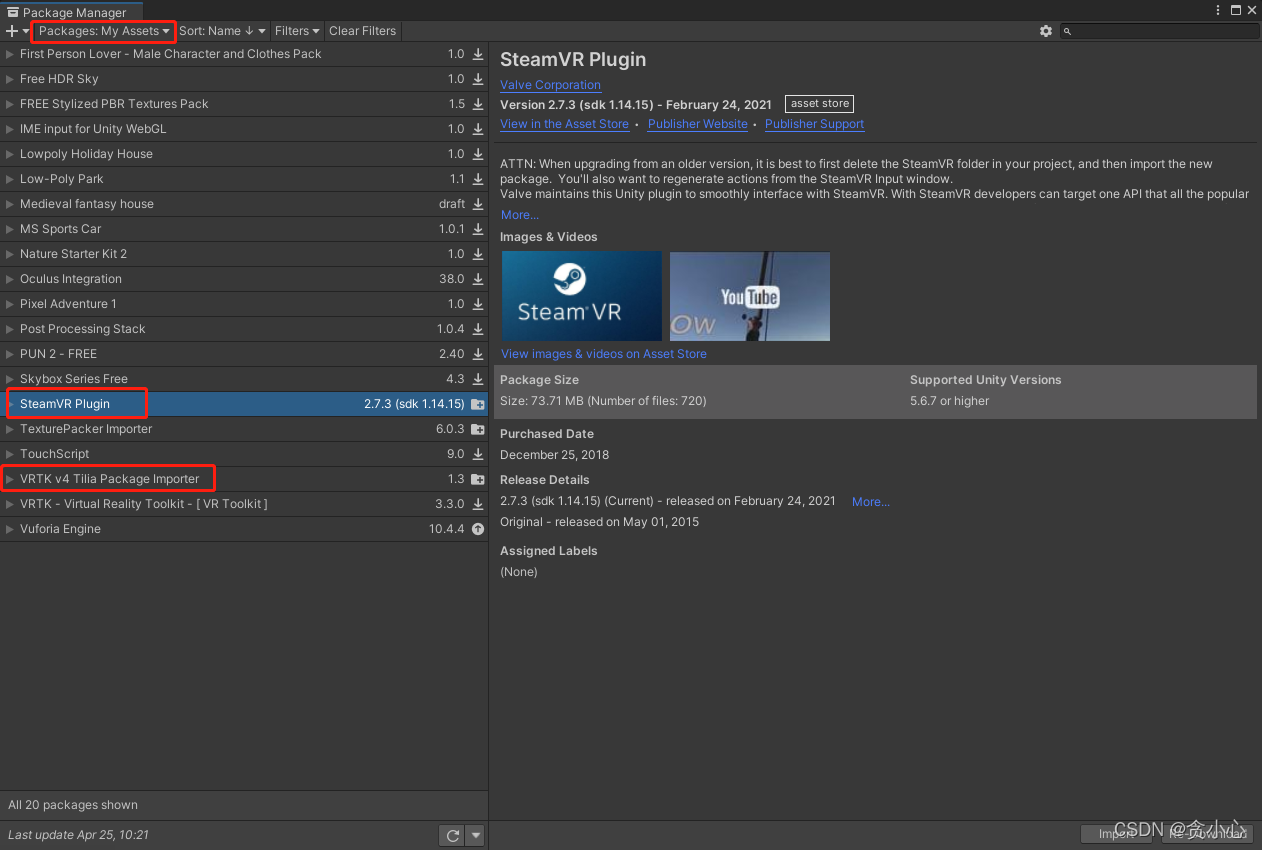Click View images & videos on Asset Store
The height and width of the screenshot is (850, 1262).
click(604, 354)
